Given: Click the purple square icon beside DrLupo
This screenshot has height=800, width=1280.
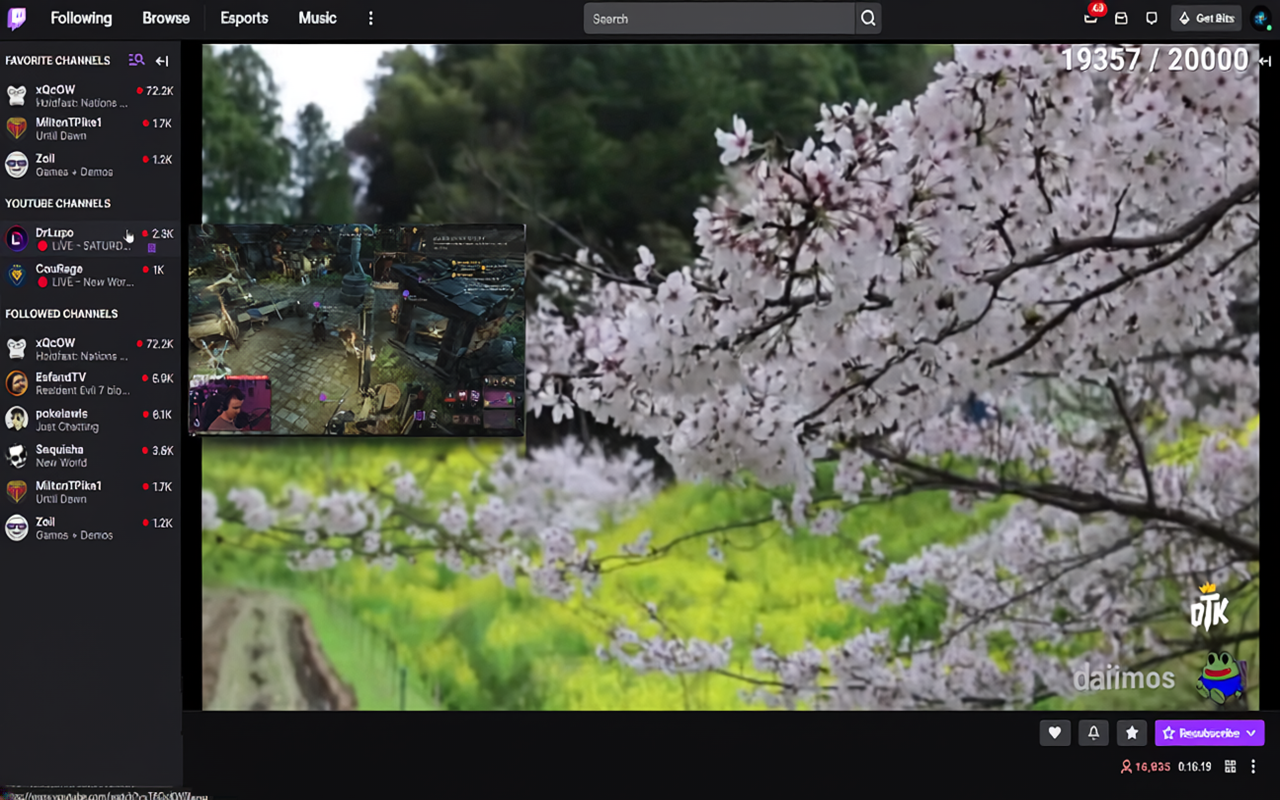Looking at the screenshot, I should click(x=152, y=247).
